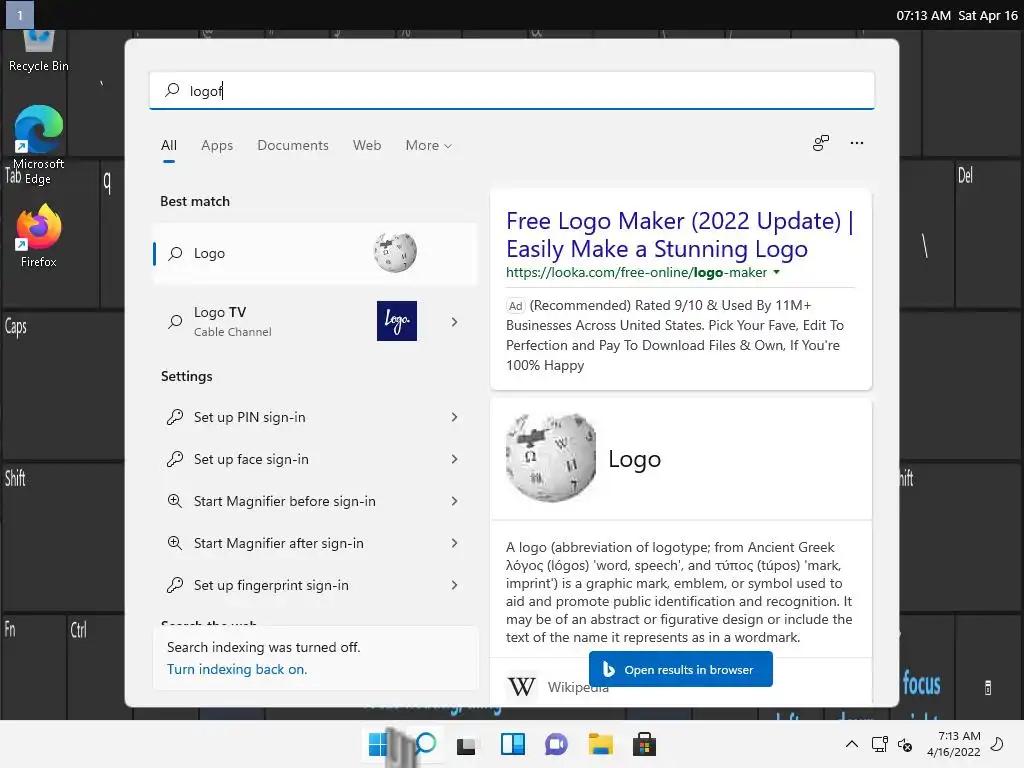Open network status tray icon

[x=880, y=744]
